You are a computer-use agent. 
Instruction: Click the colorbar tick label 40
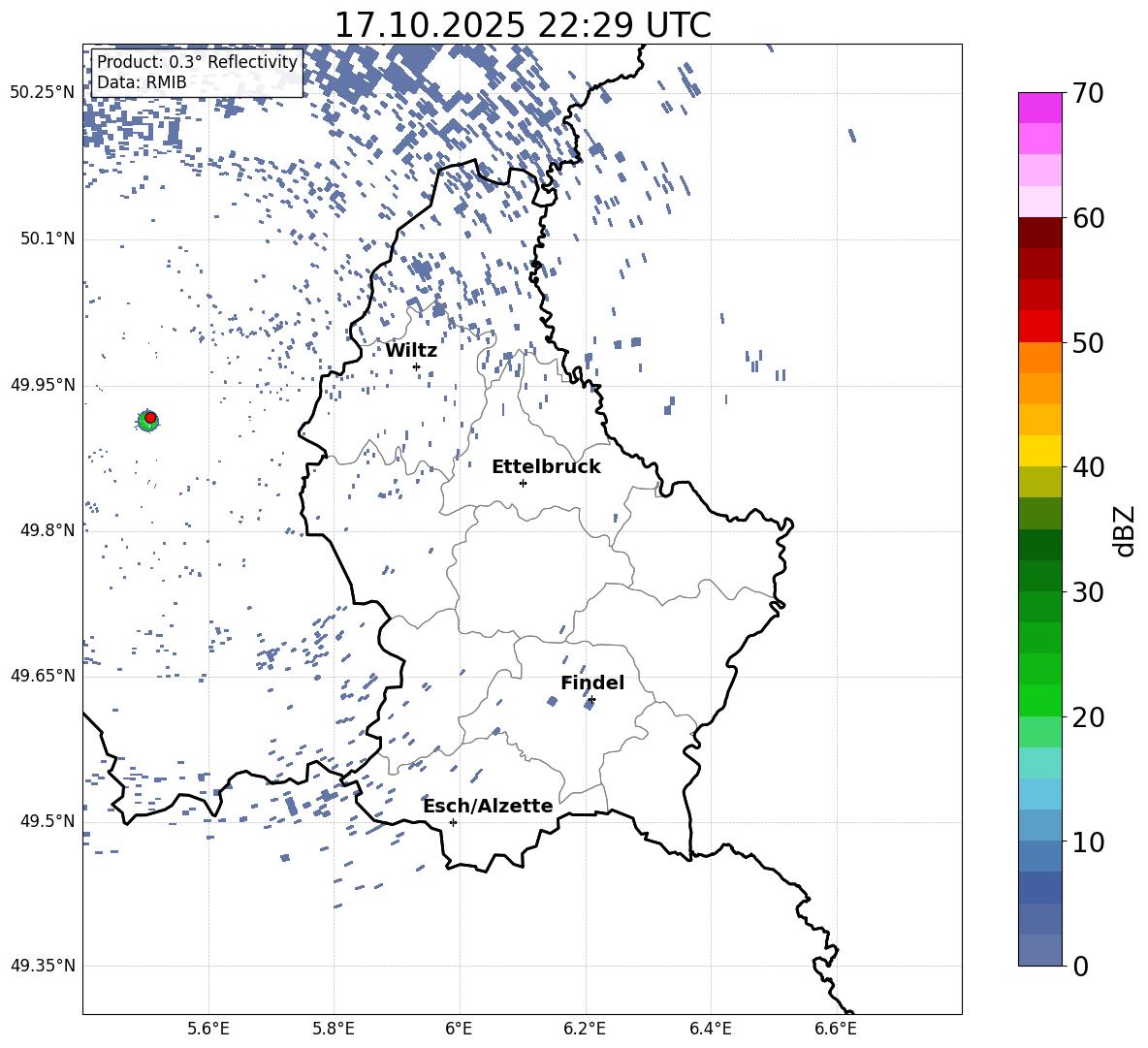tap(1088, 467)
